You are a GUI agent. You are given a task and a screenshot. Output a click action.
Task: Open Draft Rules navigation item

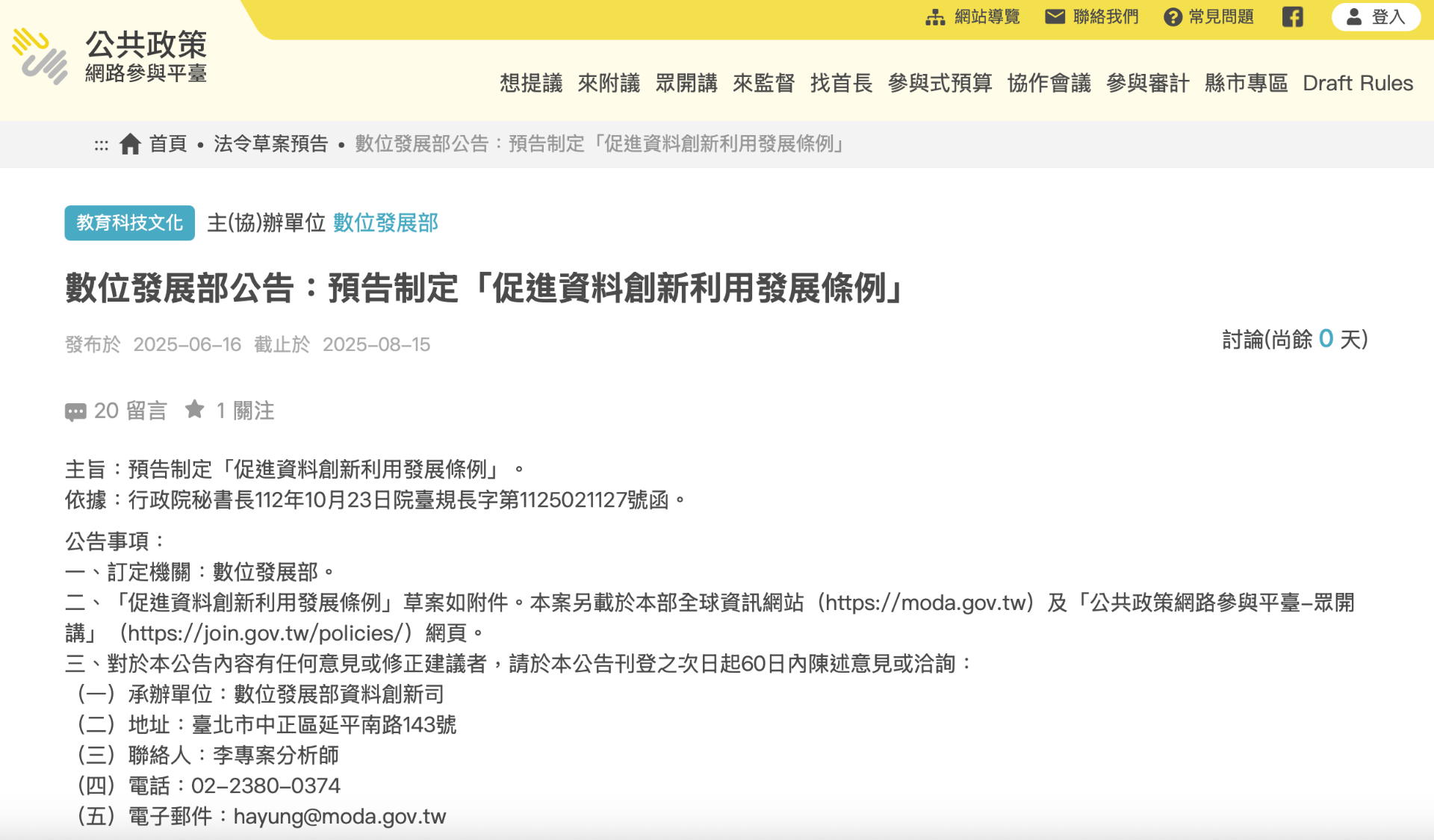coord(1357,83)
